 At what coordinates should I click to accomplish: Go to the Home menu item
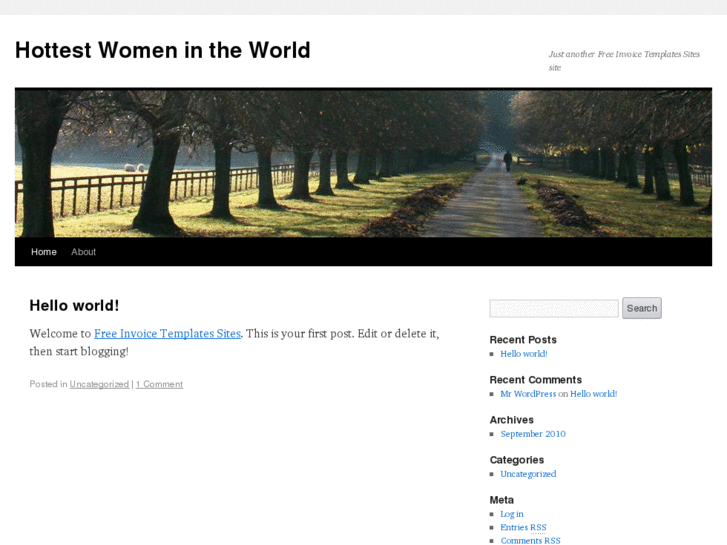pos(44,252)
